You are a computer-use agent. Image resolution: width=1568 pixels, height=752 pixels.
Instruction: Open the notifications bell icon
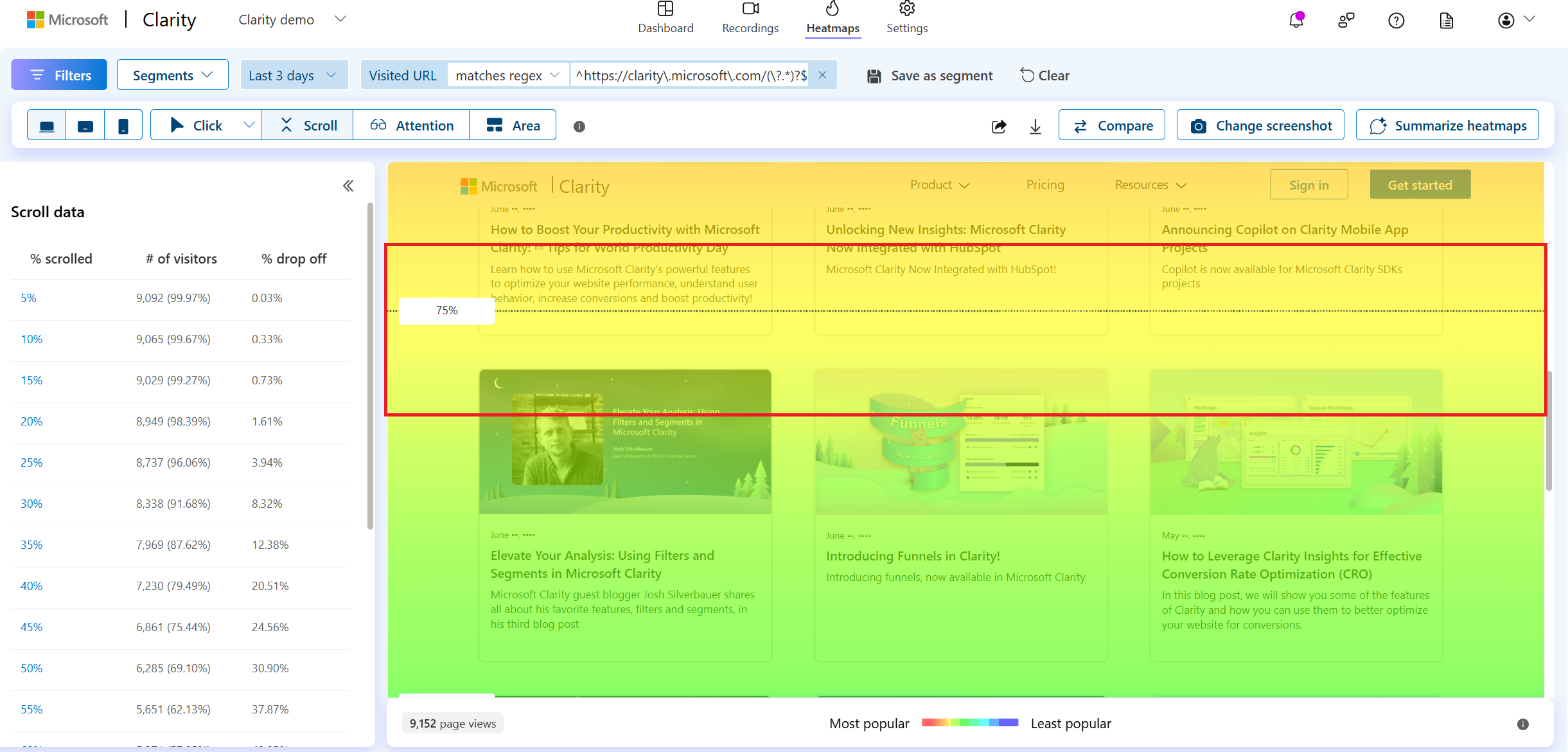(1296, 21)
